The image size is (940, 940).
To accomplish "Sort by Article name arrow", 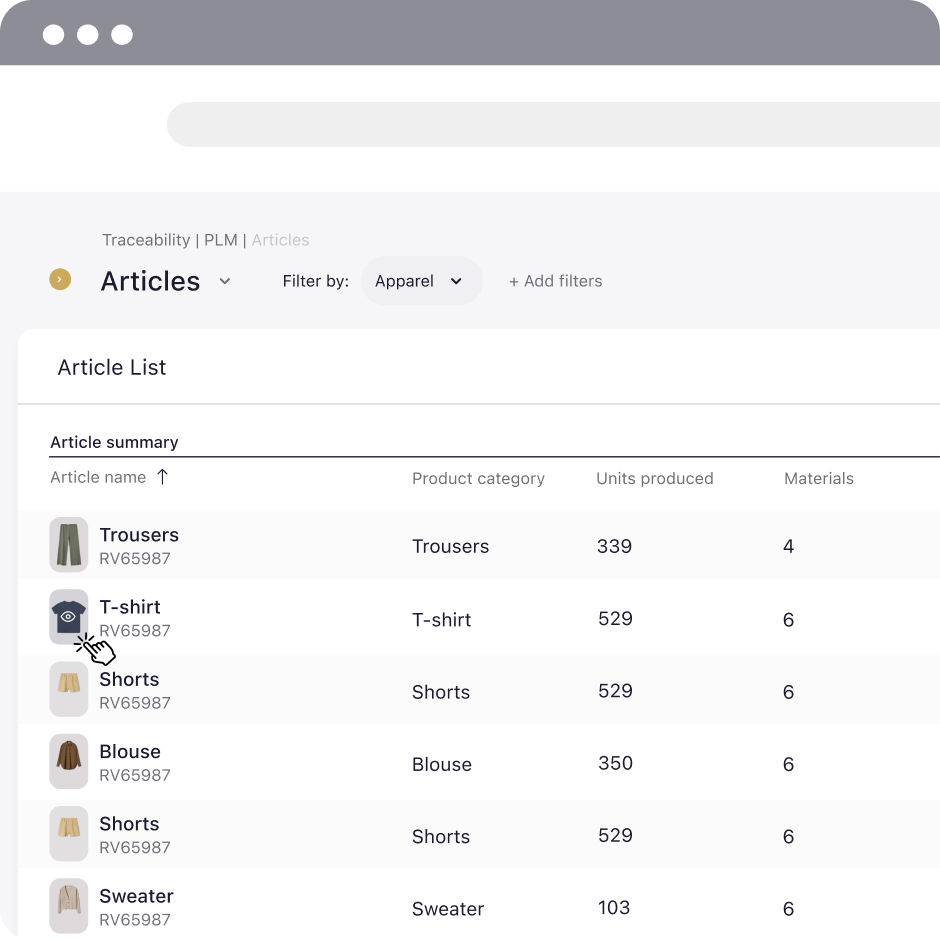I will [x=162, y=477].
